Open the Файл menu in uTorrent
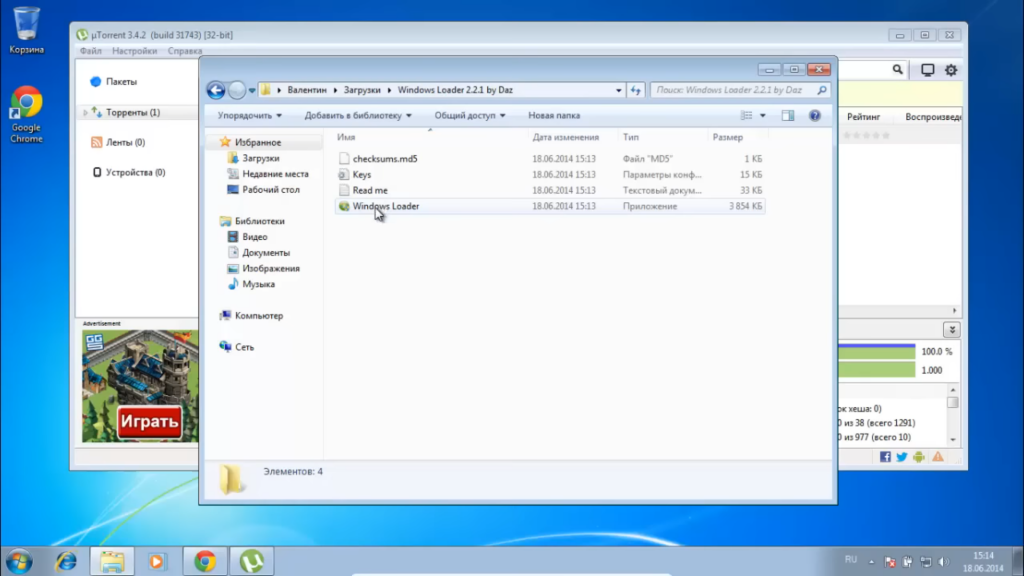 [x=91, y=51]
